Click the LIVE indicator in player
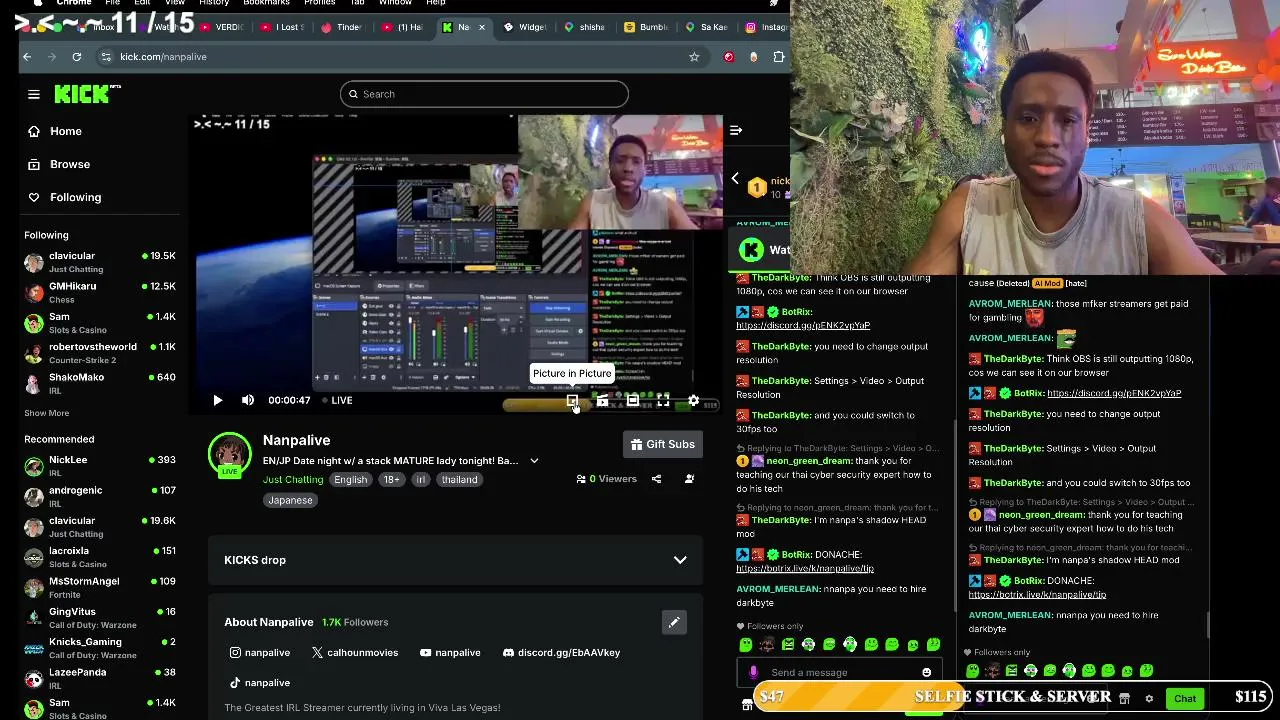The width and height of the screenshot is (1280, 720). pyautogui.click(x=337, y=400)
